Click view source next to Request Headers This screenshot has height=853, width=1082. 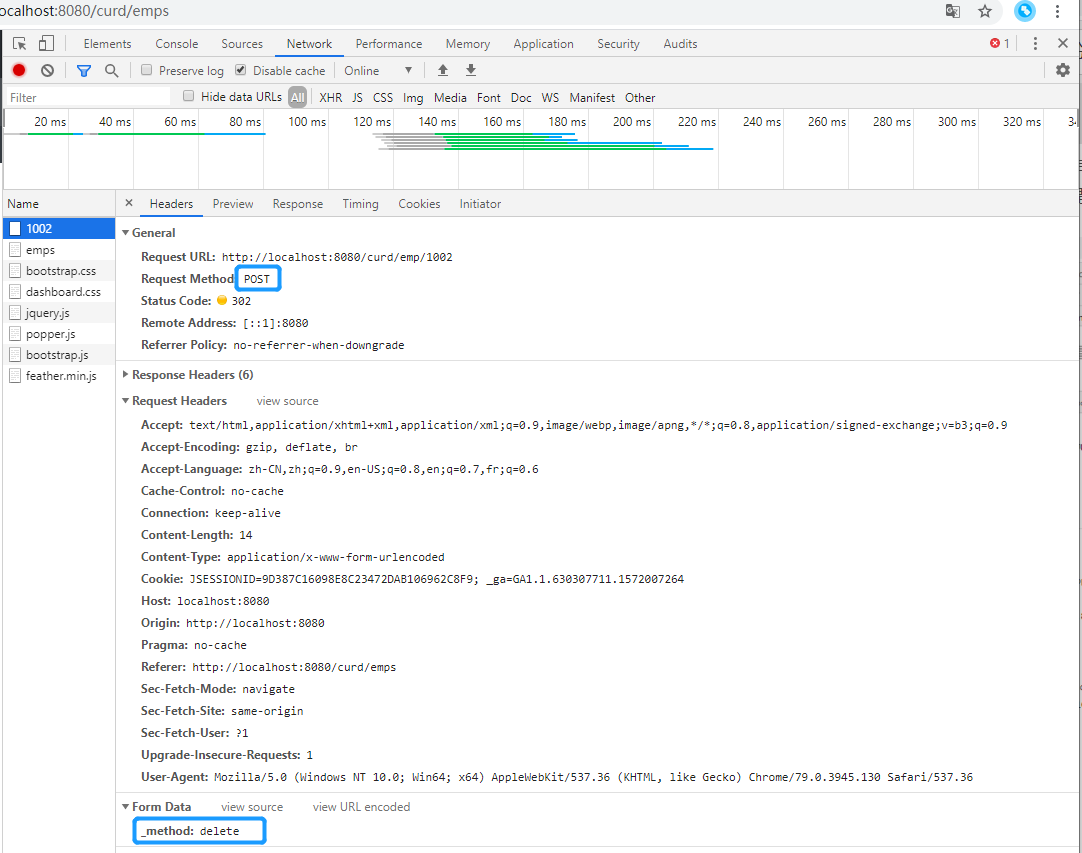coord(287,400)
